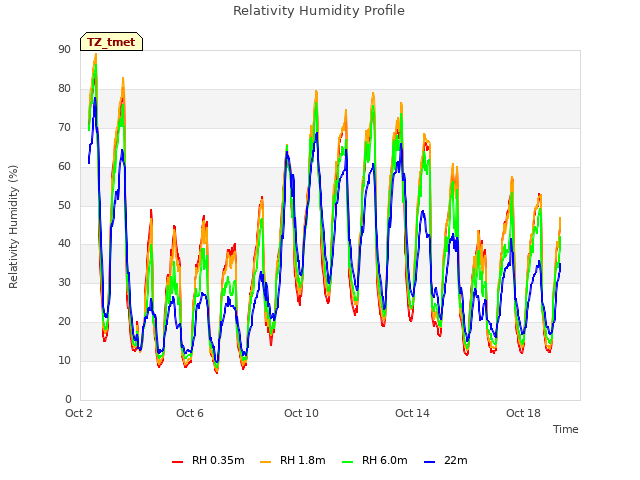Click the red RH 0.35m legend swatch

click(x=178, y=462)
